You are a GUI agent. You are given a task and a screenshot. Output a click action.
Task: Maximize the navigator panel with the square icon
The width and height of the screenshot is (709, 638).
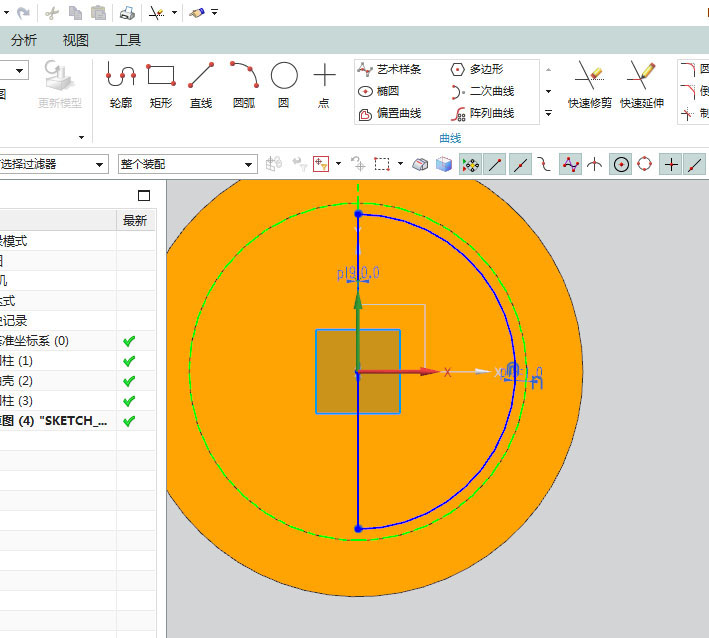click(144, 195)
